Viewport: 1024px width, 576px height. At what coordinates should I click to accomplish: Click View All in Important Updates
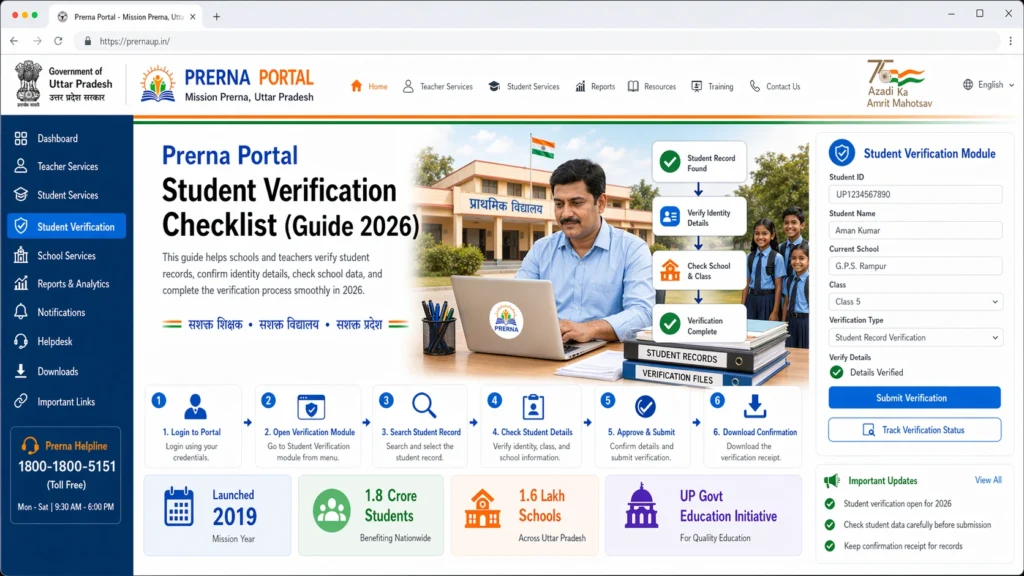pyautogui.click(x=987, y=480)
